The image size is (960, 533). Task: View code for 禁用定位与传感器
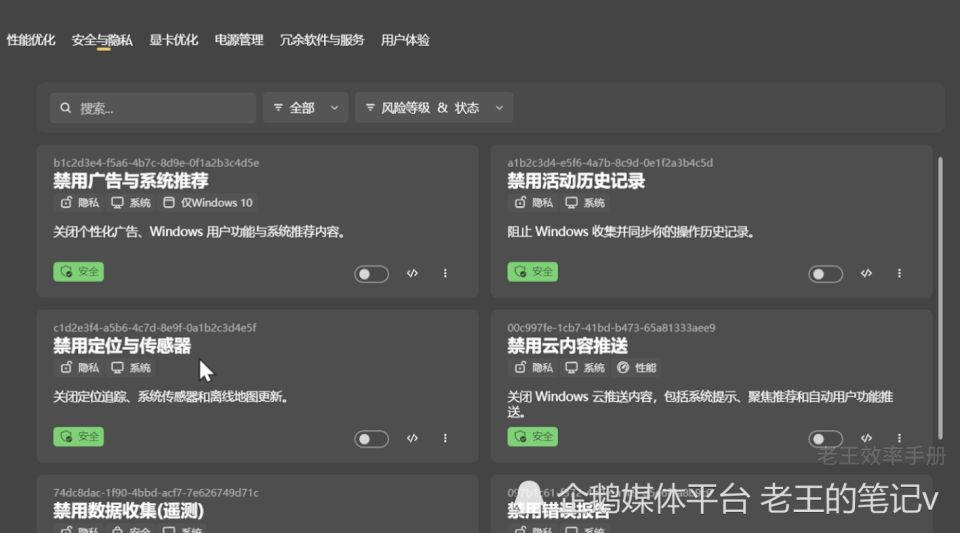[412, 438]
